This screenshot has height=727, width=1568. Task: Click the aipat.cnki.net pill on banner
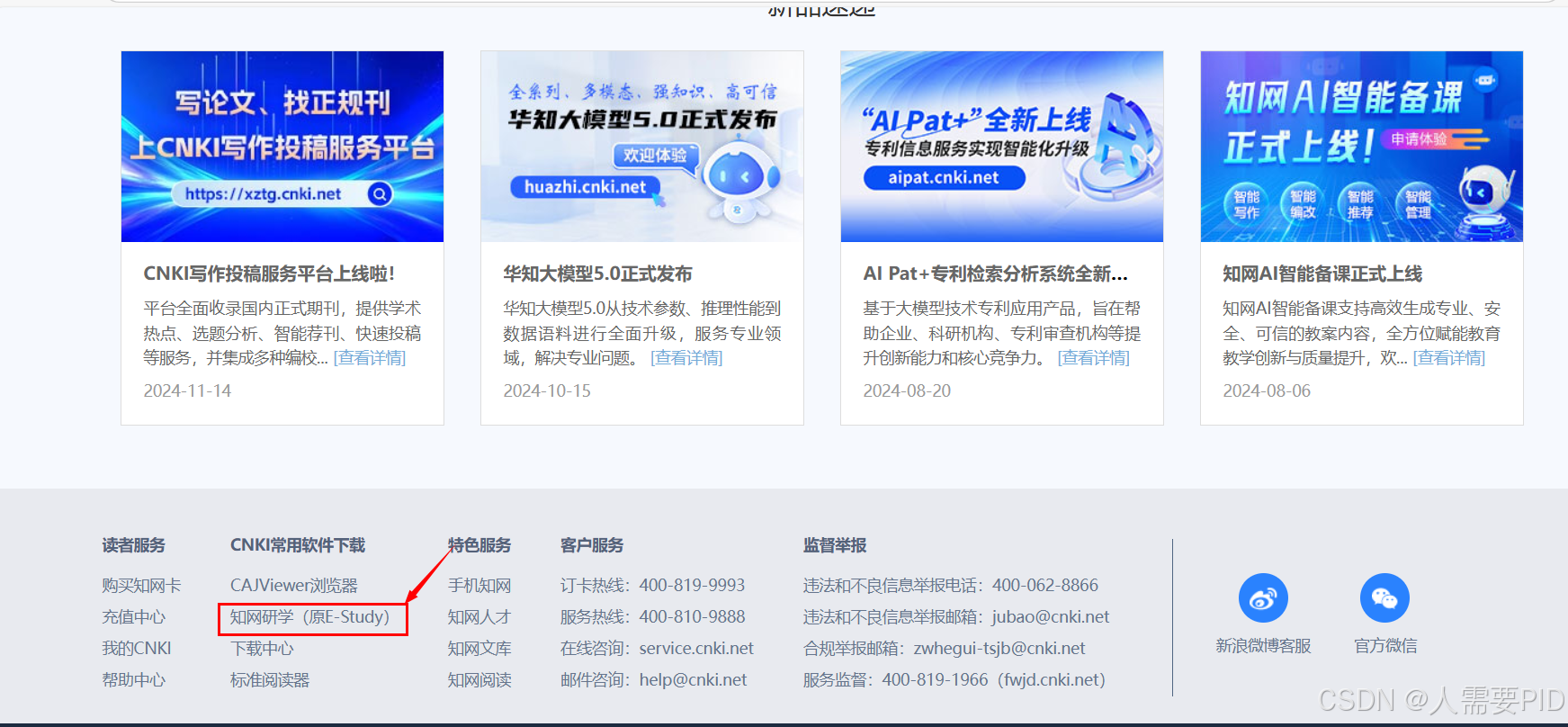tap(944, 177)
